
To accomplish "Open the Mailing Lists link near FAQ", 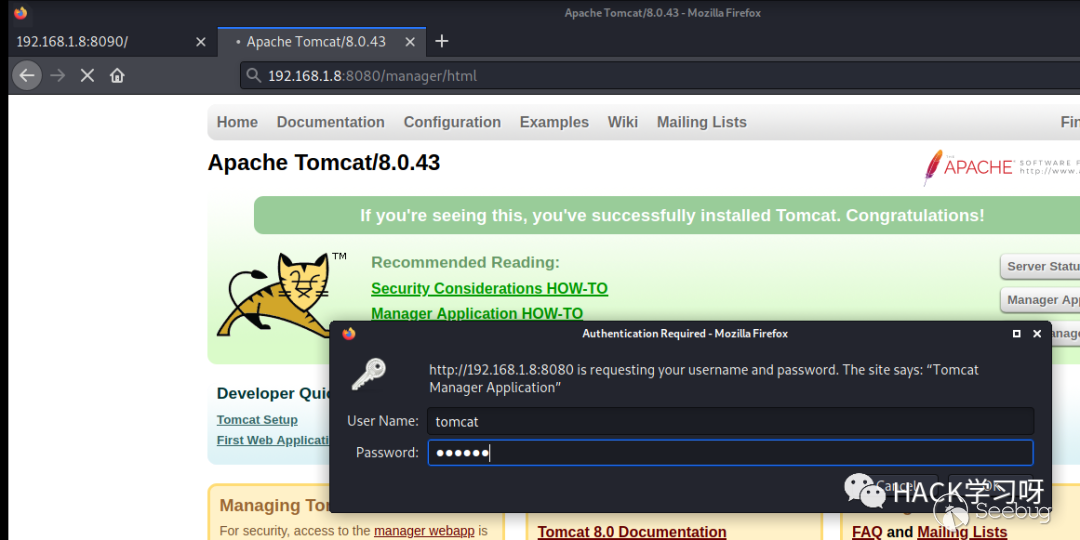I will pos(962,532).
